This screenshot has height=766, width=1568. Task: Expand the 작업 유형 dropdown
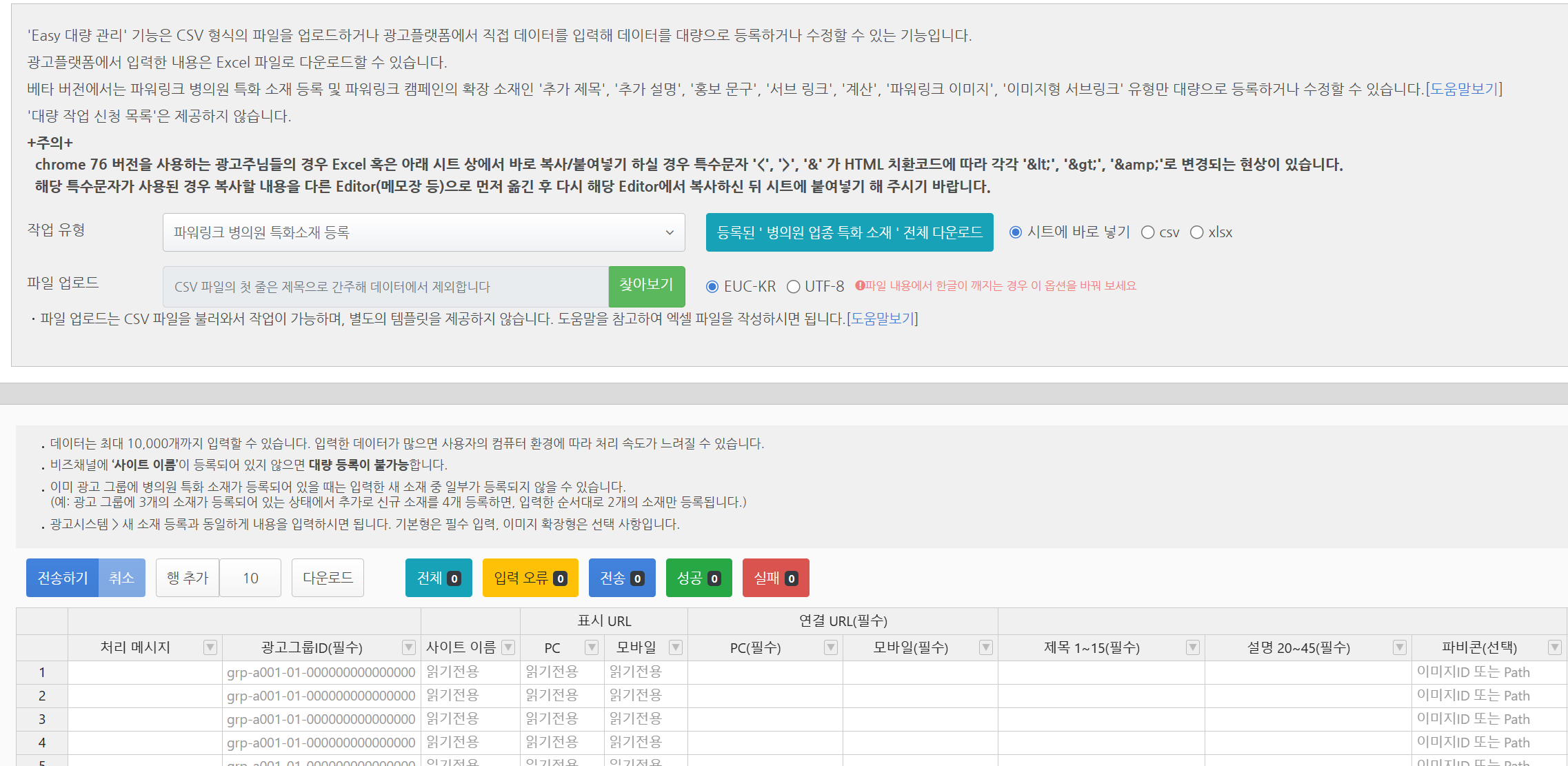tap(423, 232)
